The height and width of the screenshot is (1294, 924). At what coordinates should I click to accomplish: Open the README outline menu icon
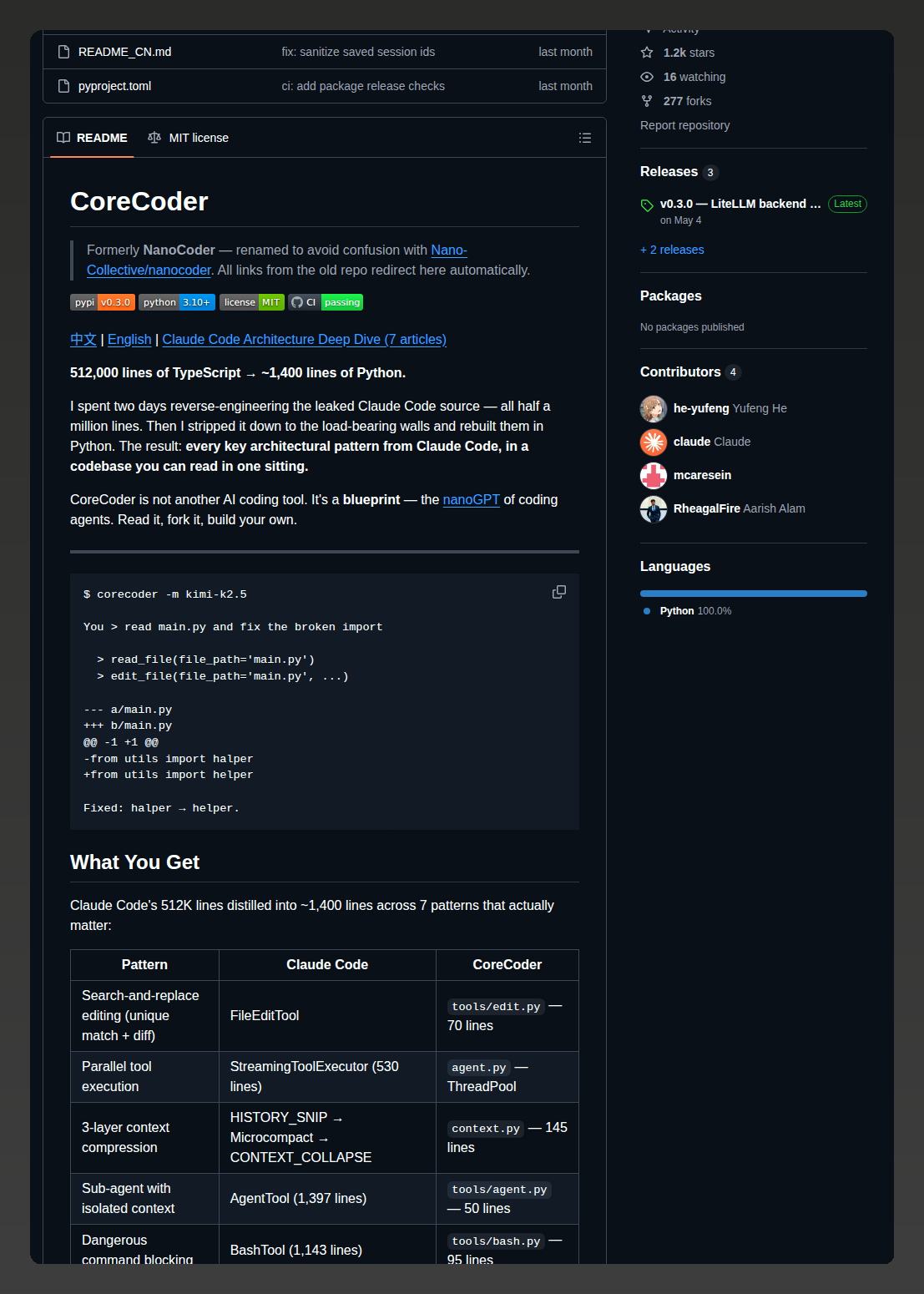click(585, 138)
